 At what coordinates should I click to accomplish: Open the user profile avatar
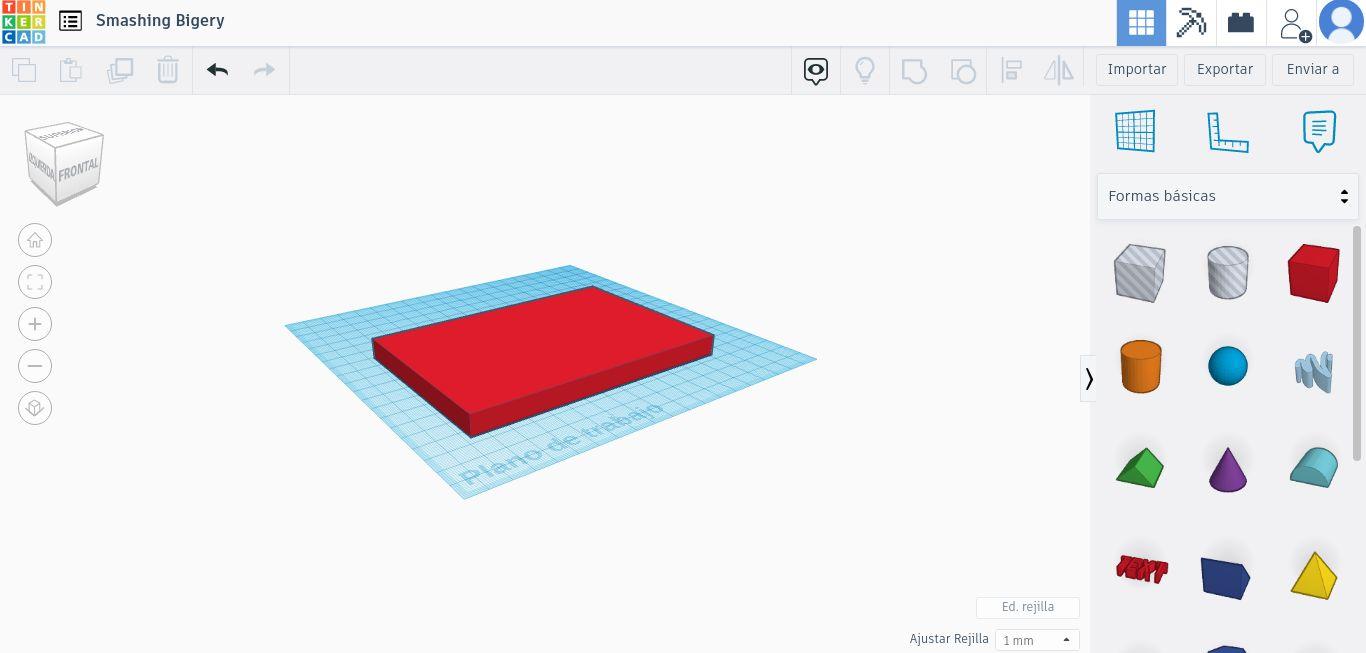point(1341,22)
